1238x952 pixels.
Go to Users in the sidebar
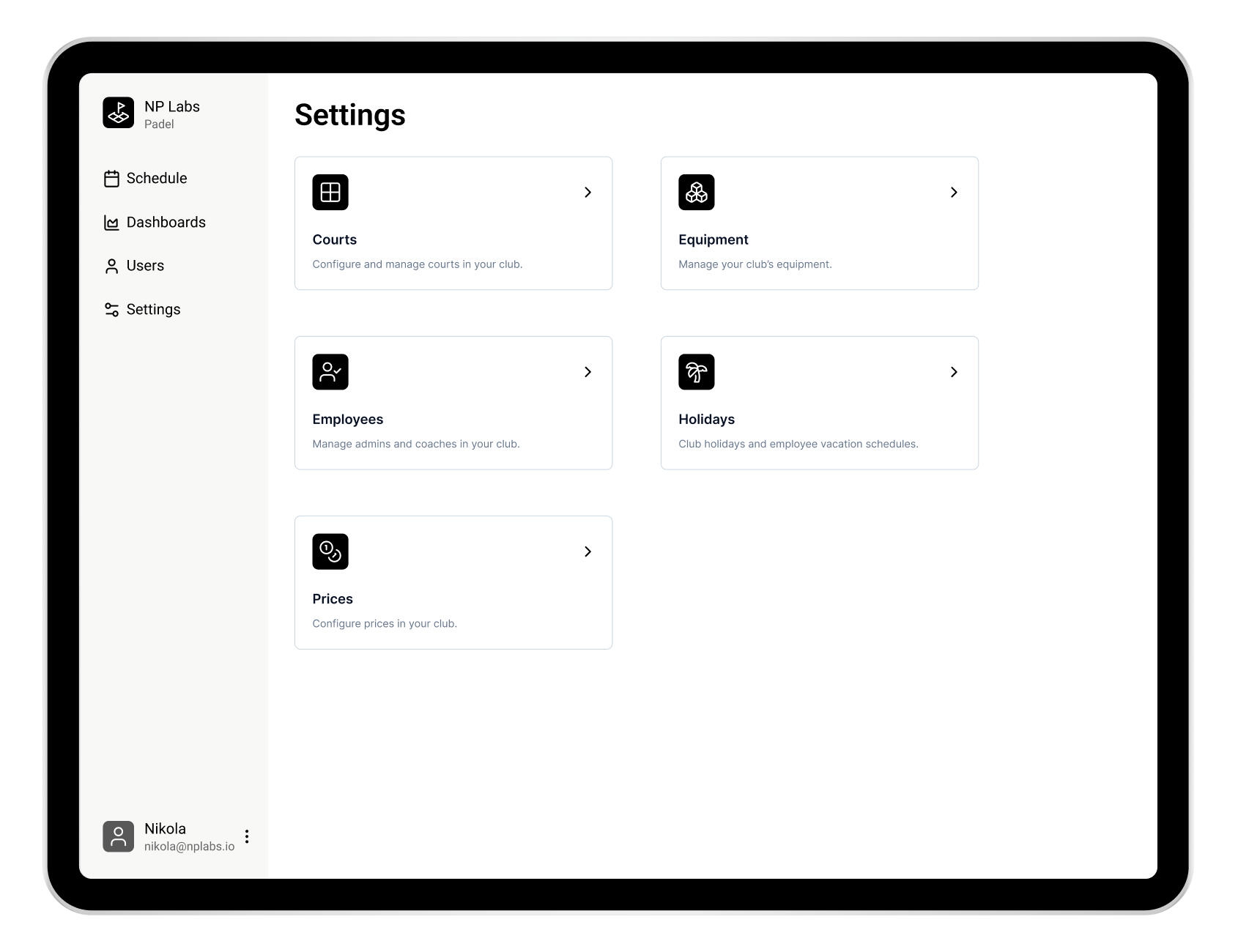point(145,266)
